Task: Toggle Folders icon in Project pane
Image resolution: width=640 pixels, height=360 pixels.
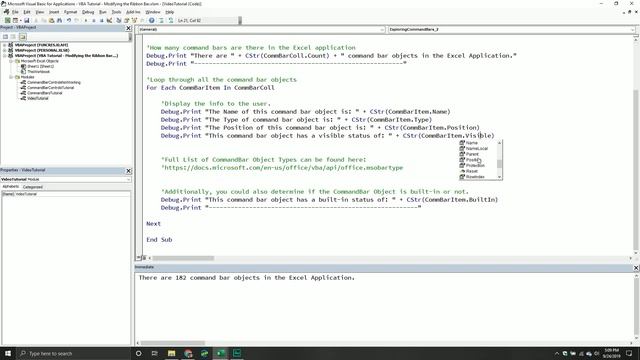Action: tap(22, 37)
